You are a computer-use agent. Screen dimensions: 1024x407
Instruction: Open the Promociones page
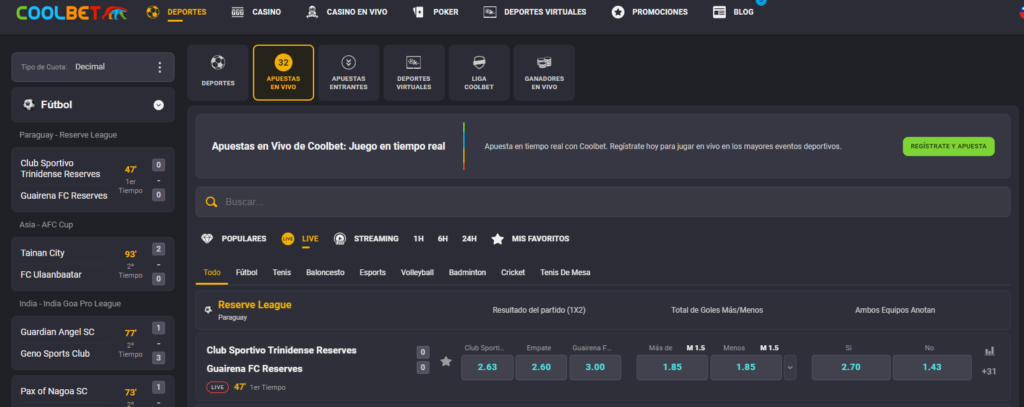coord(660,12)
